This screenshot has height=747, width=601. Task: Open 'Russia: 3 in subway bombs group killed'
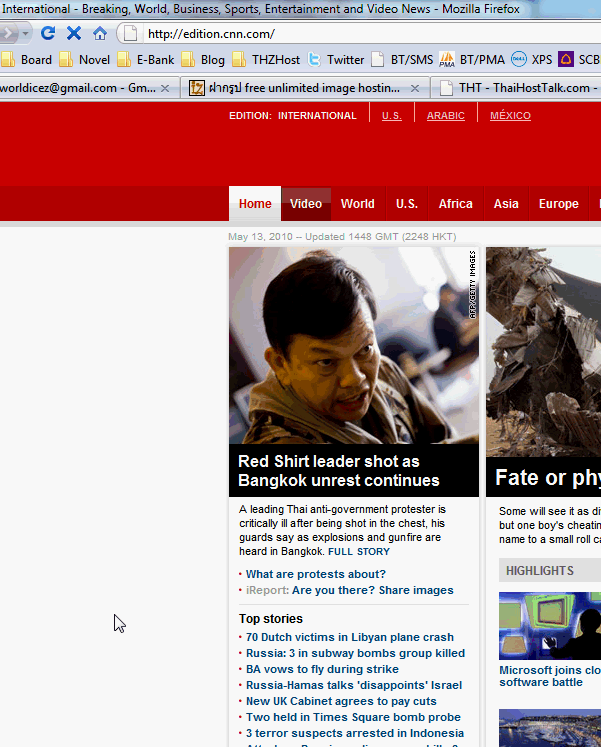[x=355, y=653]
